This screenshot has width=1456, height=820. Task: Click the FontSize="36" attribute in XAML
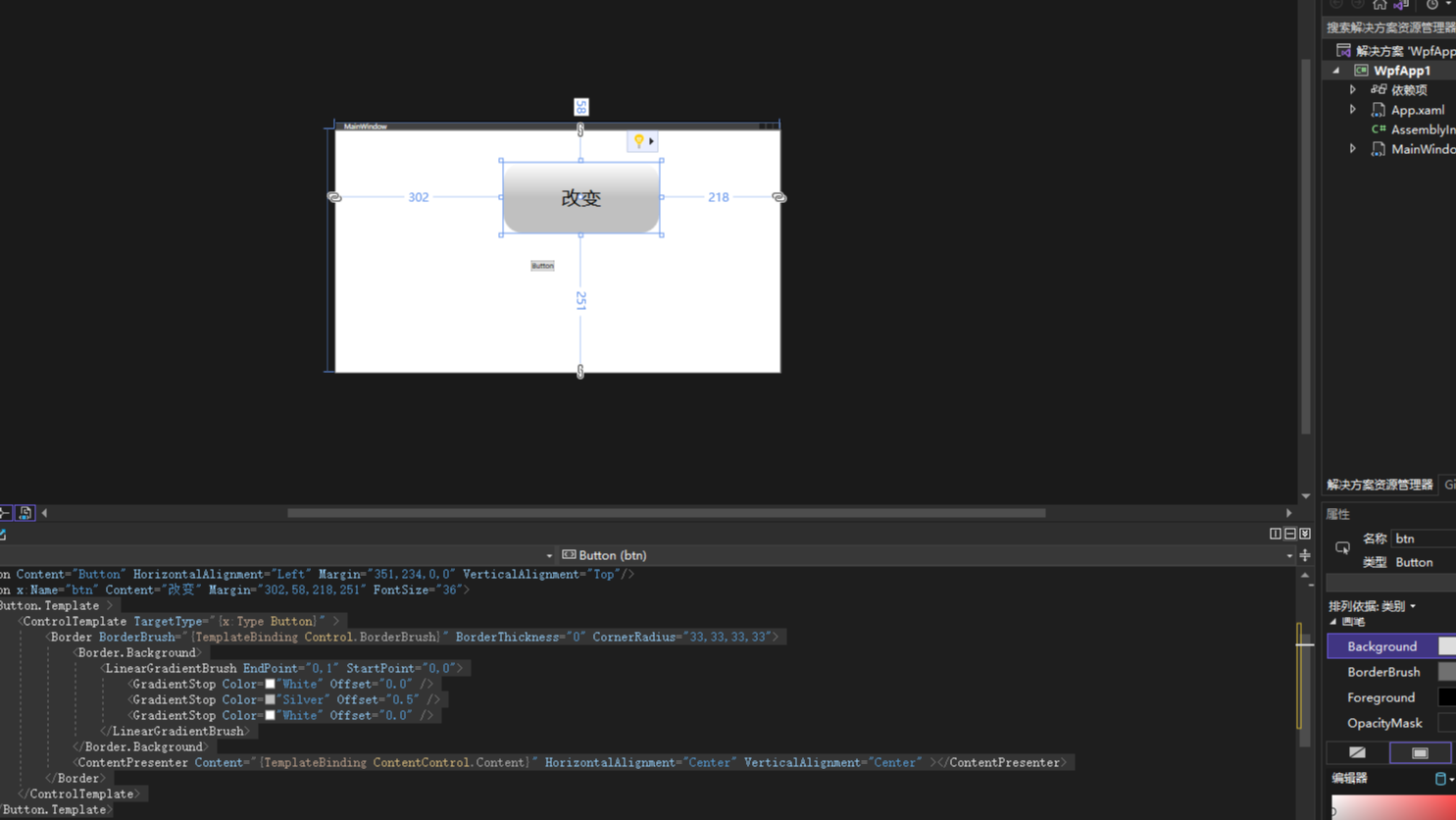(417, 590)
